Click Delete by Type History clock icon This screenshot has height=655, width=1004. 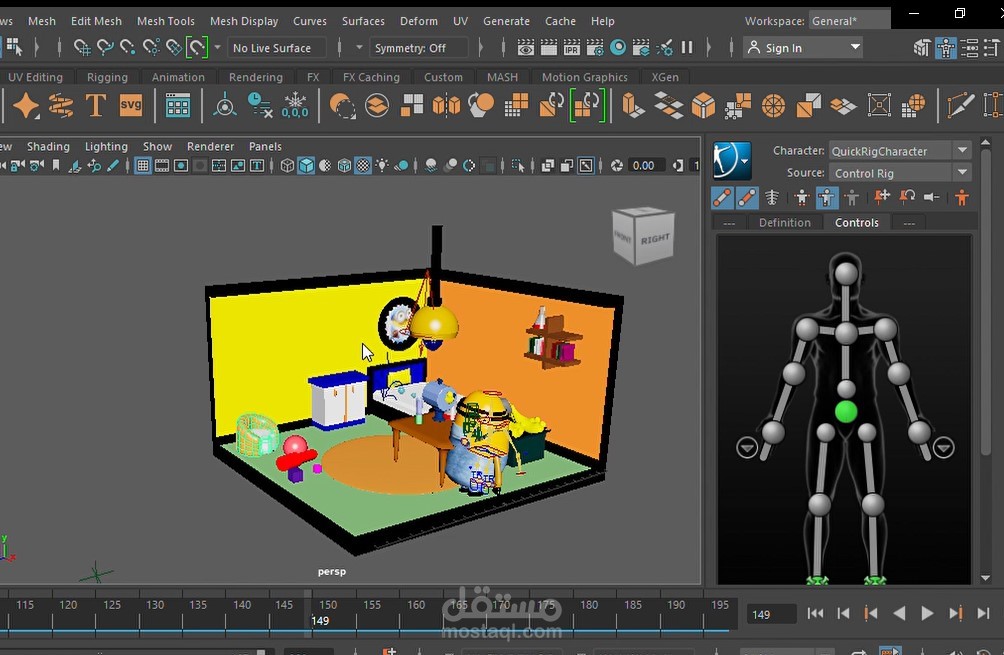click(x=259, y=105)
